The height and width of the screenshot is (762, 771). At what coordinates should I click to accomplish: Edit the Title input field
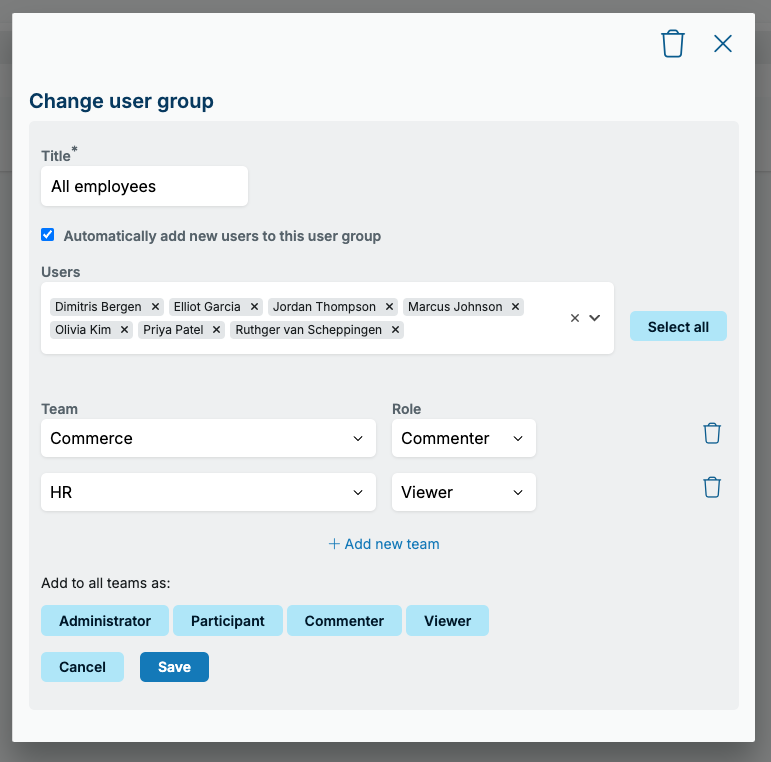[x=145, y=186]
